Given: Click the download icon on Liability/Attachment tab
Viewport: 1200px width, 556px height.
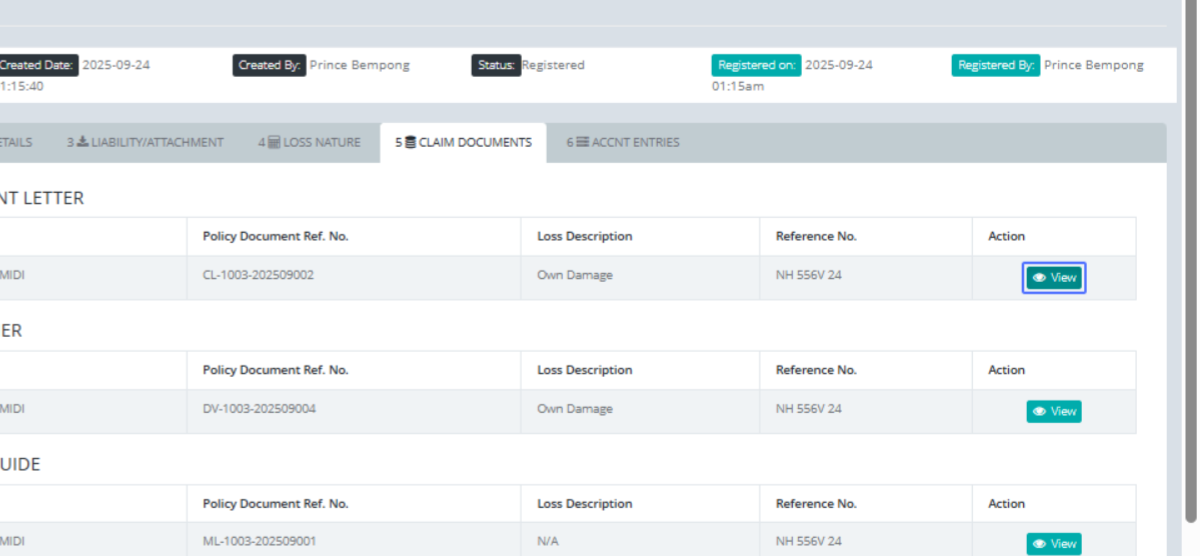Looking at the screenshot, I should pos(83,143).
